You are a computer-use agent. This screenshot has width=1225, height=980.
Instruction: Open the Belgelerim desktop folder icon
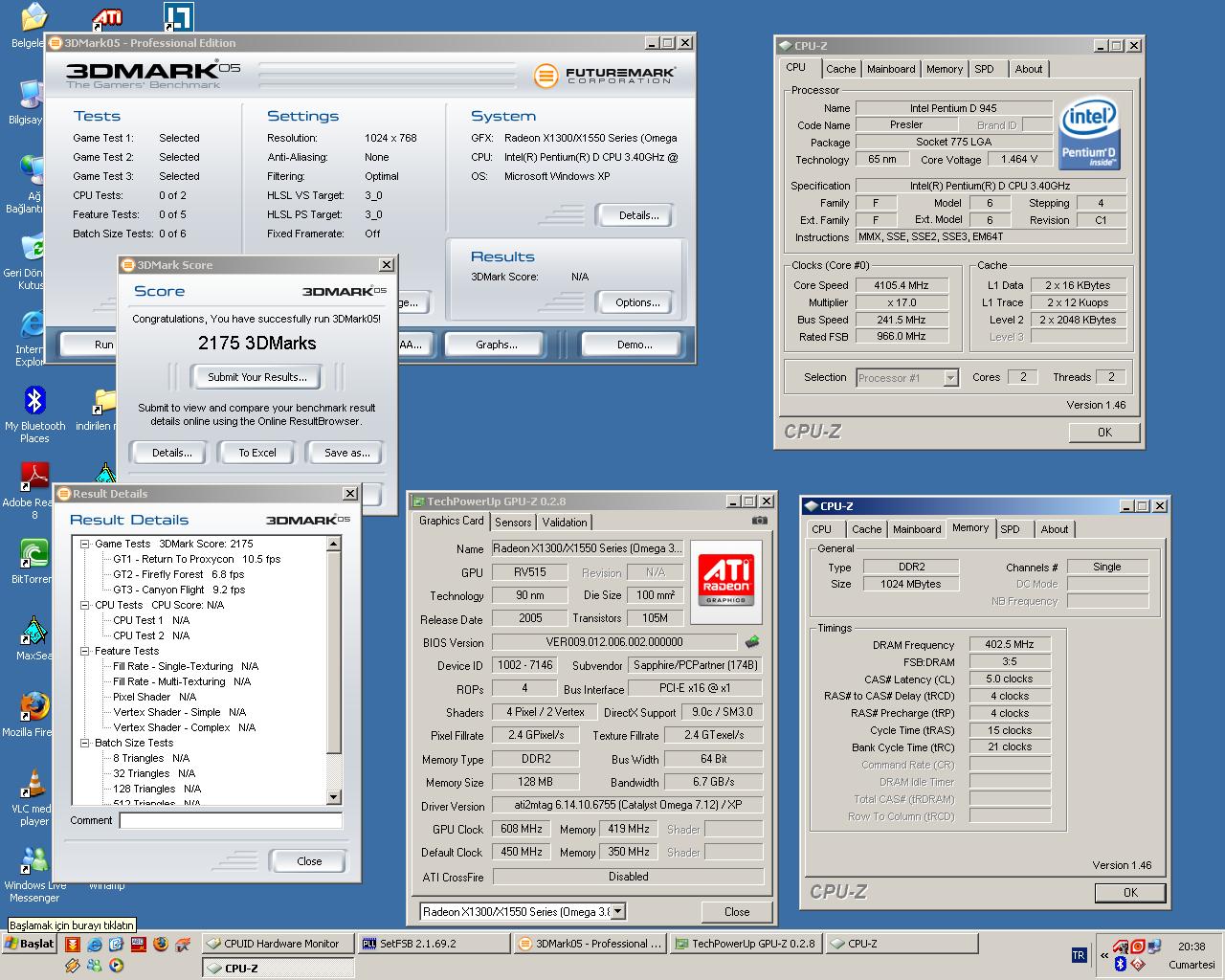[32, 17]
